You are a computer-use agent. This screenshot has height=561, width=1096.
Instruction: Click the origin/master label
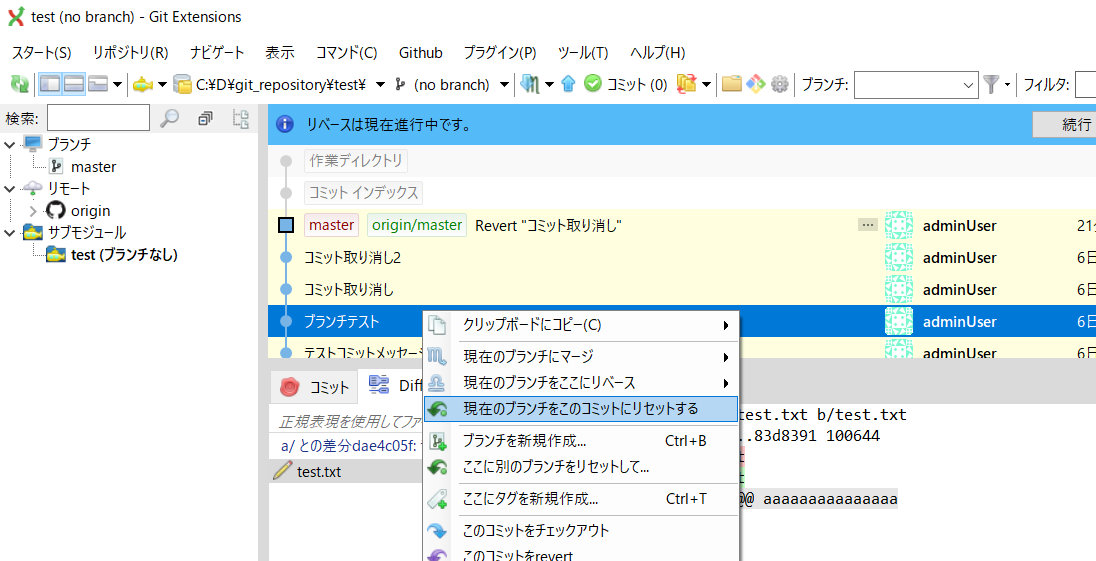(417, 225)
